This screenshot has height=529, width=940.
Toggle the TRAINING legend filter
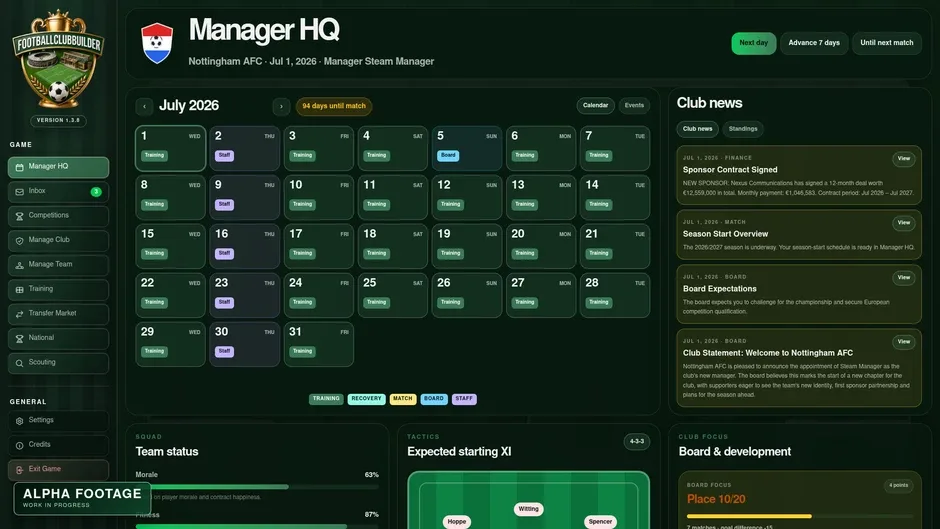pyautogui.click(x=326, y=399)
